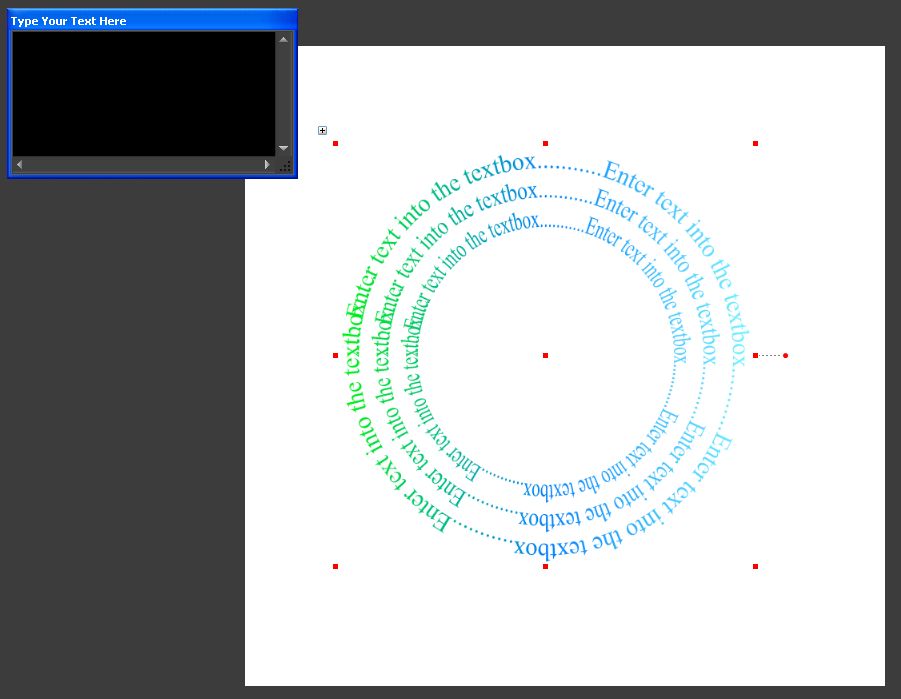Click the bottom-right red selection handle
The width and height of the screenshot is (901, 699).
click(x=755, y=566)
